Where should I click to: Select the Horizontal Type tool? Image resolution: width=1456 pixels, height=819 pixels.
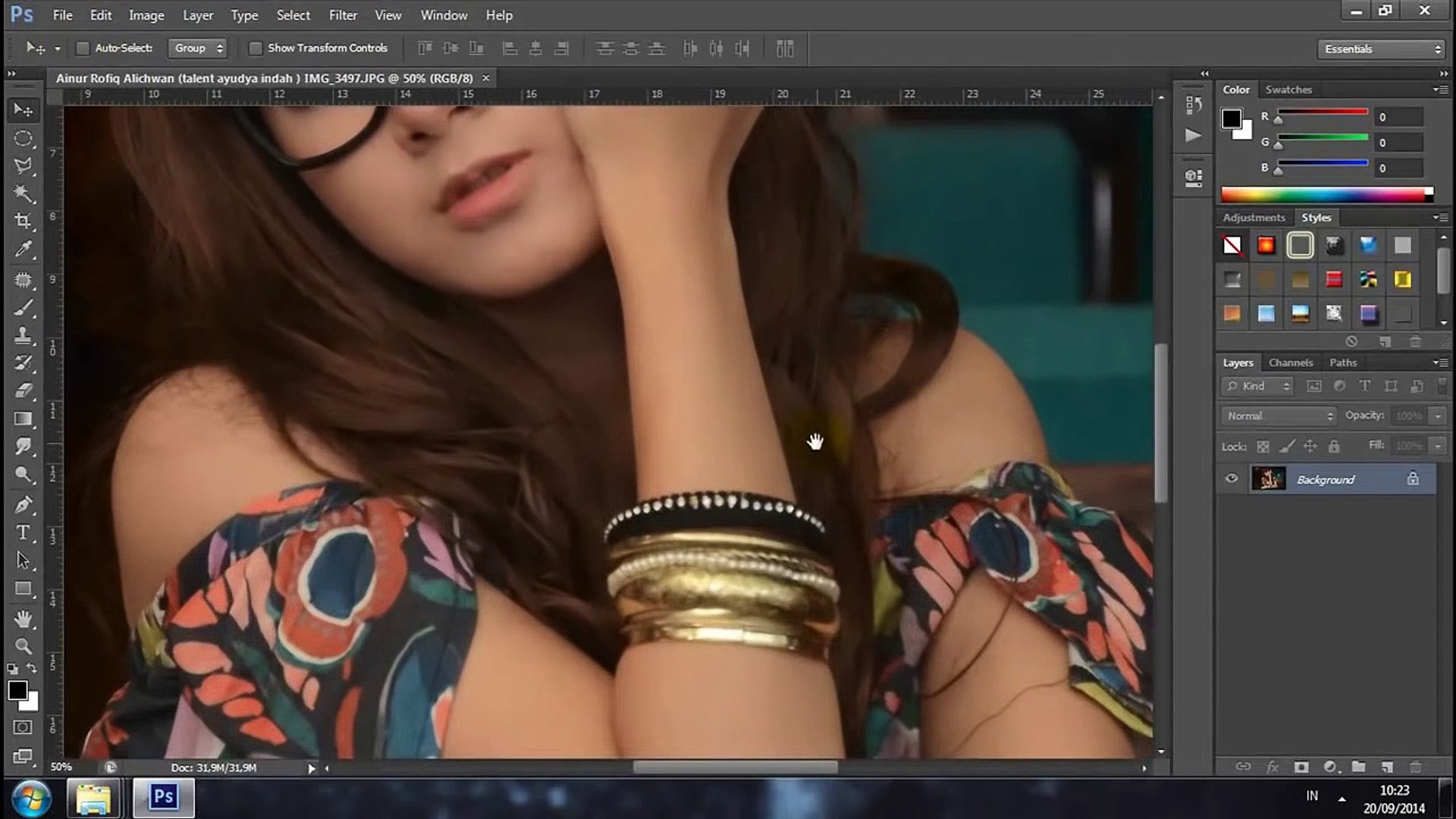click(24, 533)
